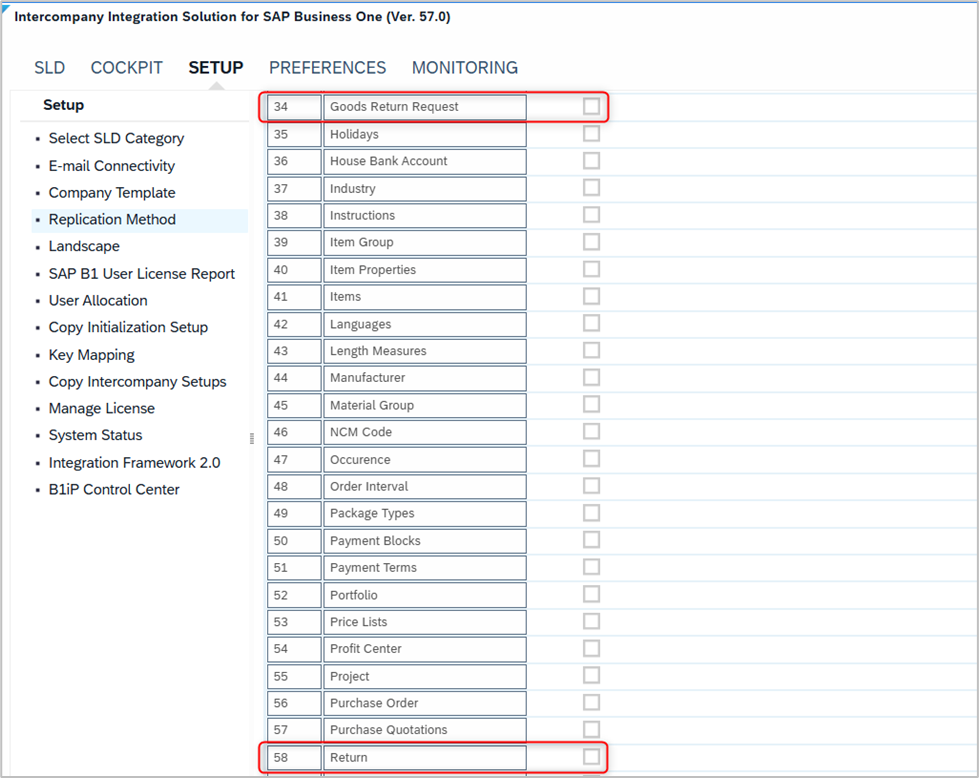Tick the Holidays row checkbox
The height and width of the screenshot is (778, 979).
pos(591,134)
